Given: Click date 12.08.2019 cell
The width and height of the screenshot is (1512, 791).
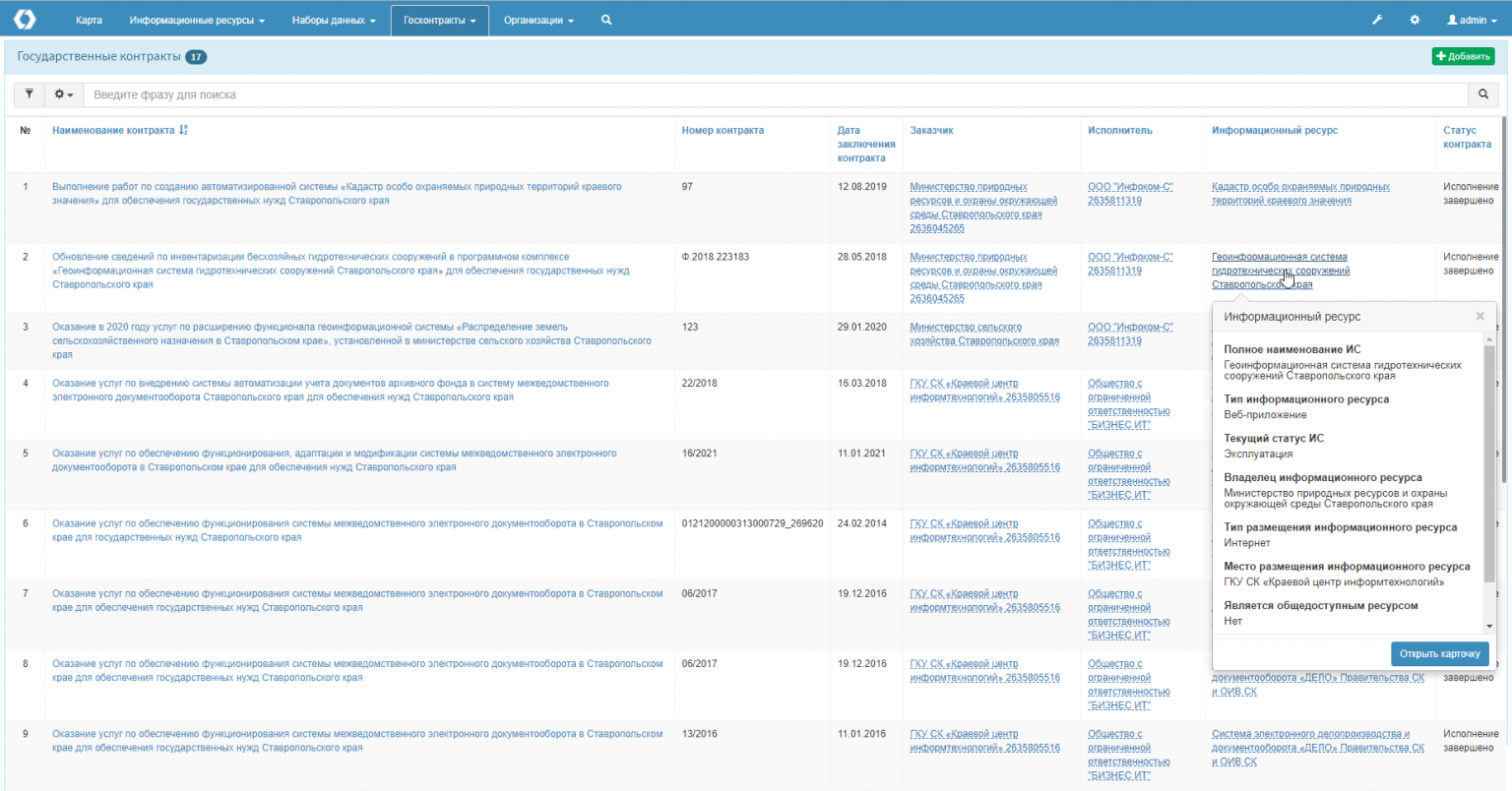Looking at the screenshot, I should 861,186.
